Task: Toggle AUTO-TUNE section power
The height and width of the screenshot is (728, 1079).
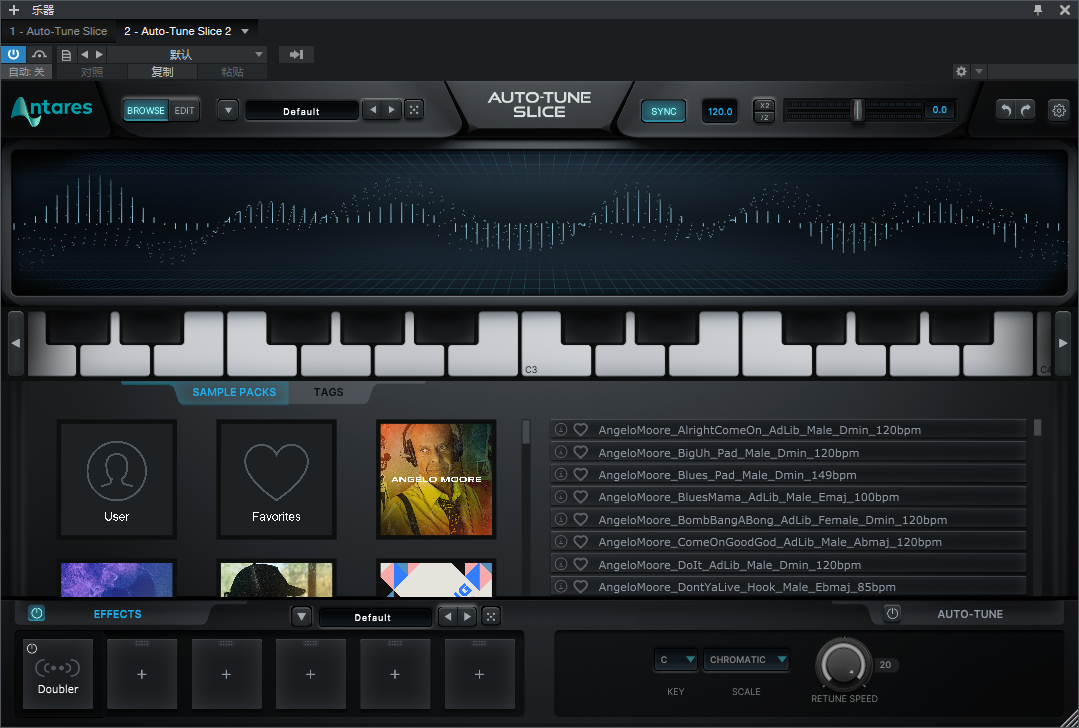Action: (x=893, y=613)
